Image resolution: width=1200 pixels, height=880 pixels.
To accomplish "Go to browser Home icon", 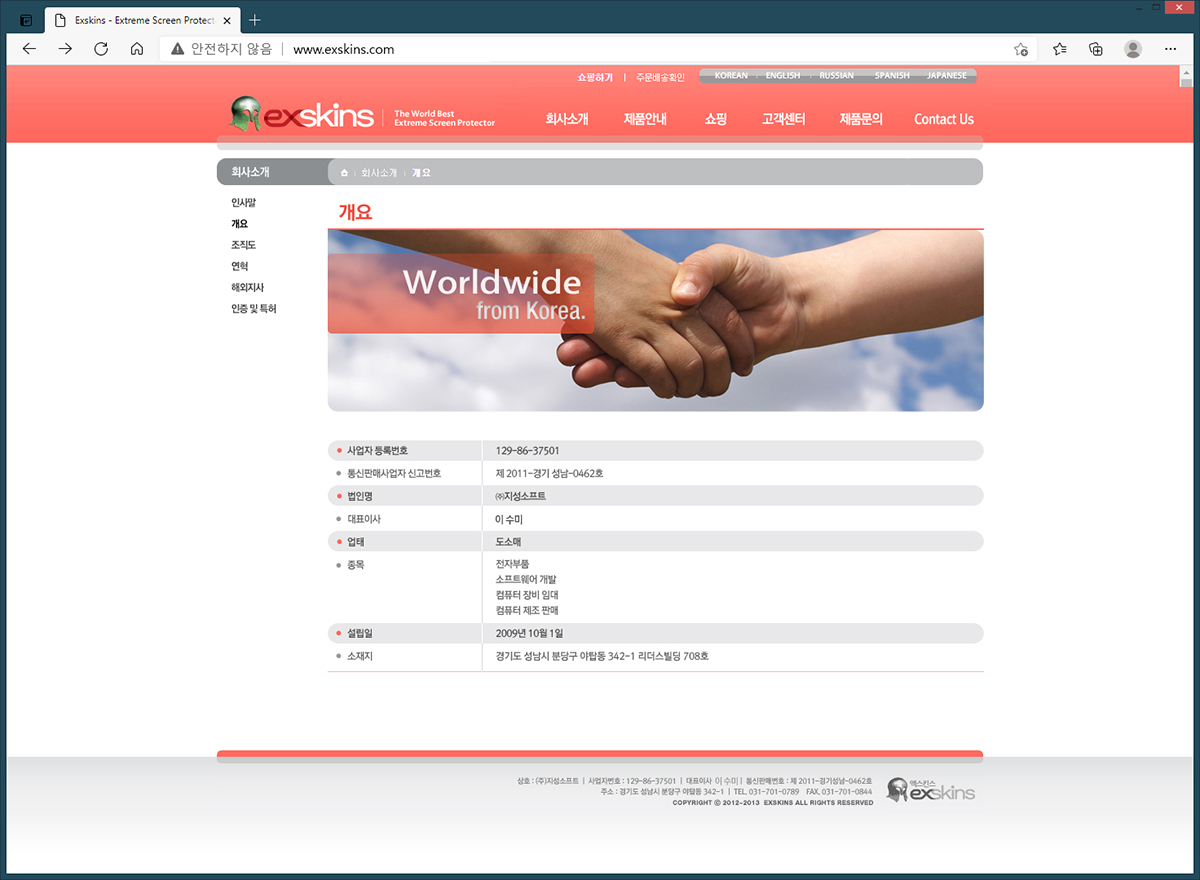I will [137, 49].
